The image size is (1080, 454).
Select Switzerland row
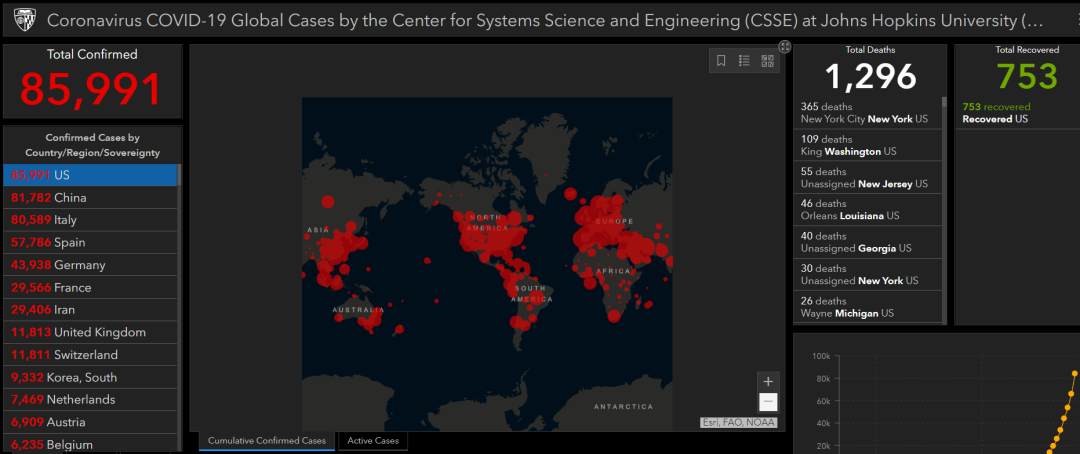pos(90,355)
